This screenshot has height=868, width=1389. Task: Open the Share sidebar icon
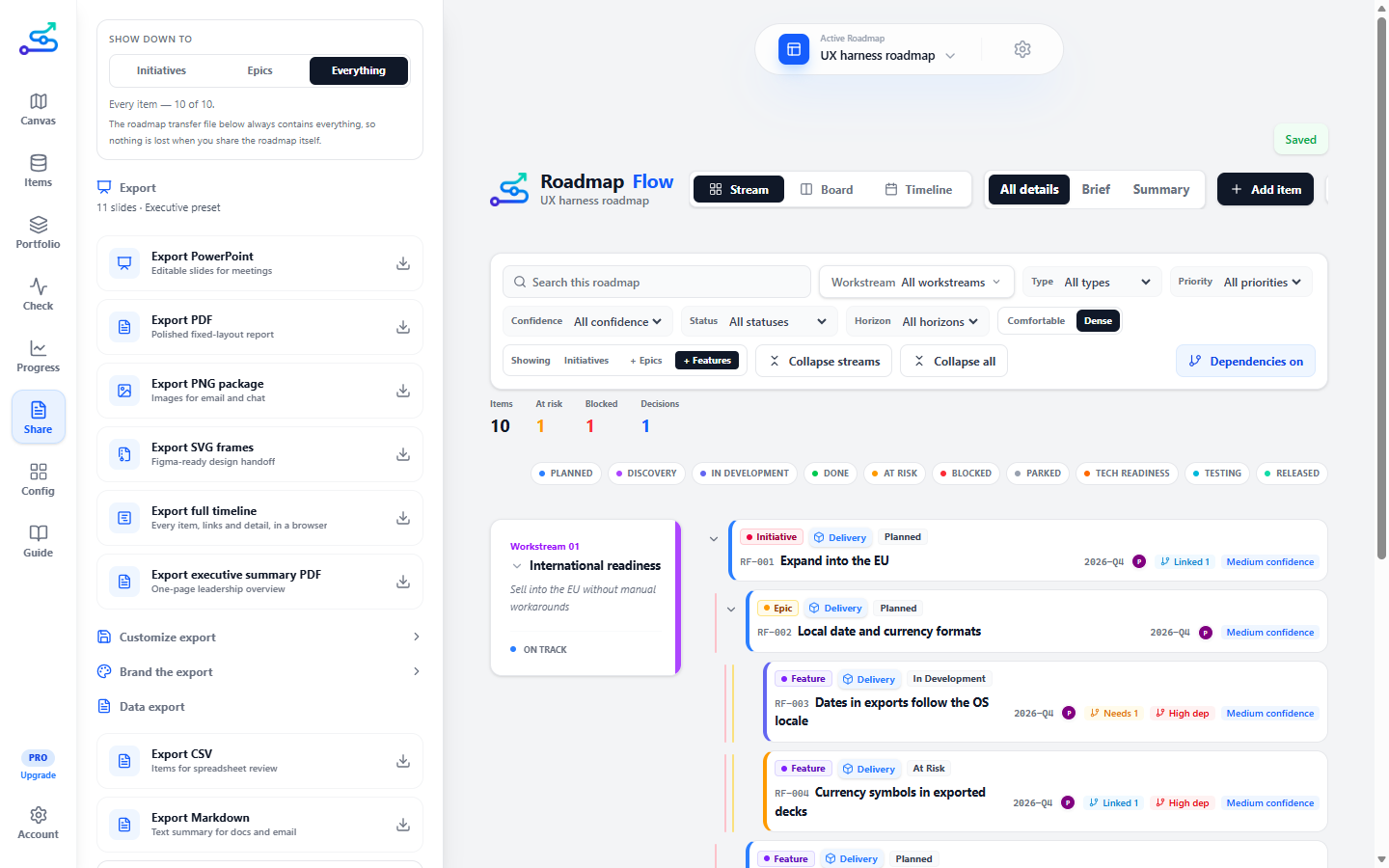[38, 418]
